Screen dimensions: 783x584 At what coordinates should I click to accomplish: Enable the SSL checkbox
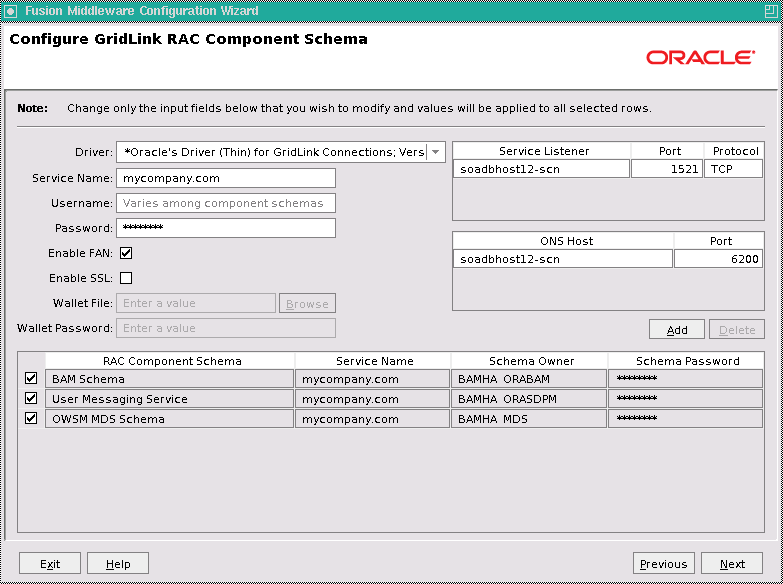(x=126, y=278)
